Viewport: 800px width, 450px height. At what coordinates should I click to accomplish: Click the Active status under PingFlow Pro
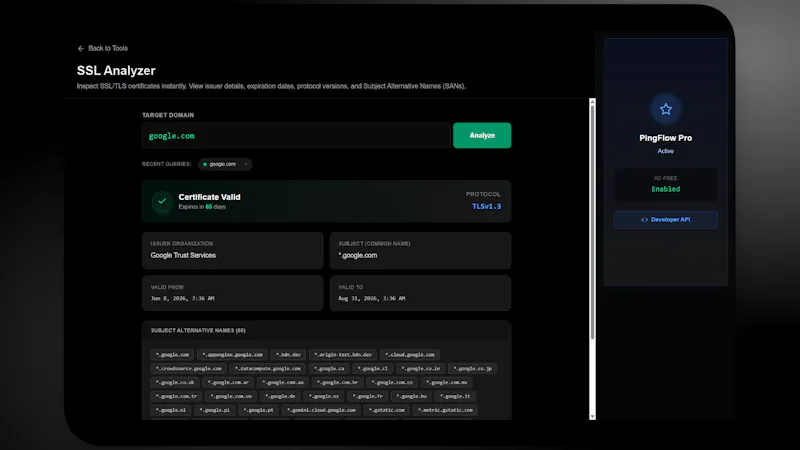[x=665, y=151]
